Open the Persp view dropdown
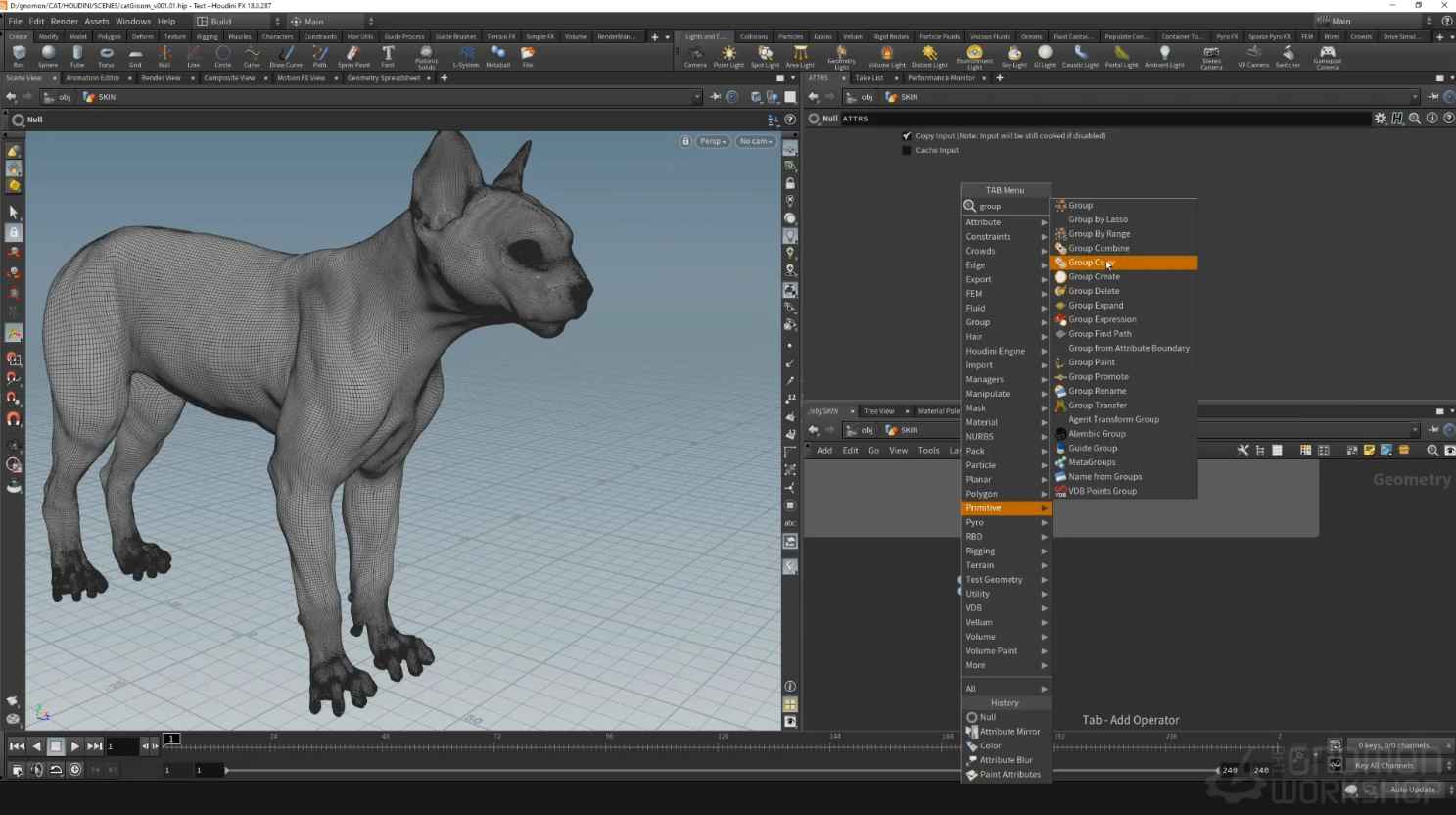This screenshot has width=1456, height=815. tap(713, 141)
